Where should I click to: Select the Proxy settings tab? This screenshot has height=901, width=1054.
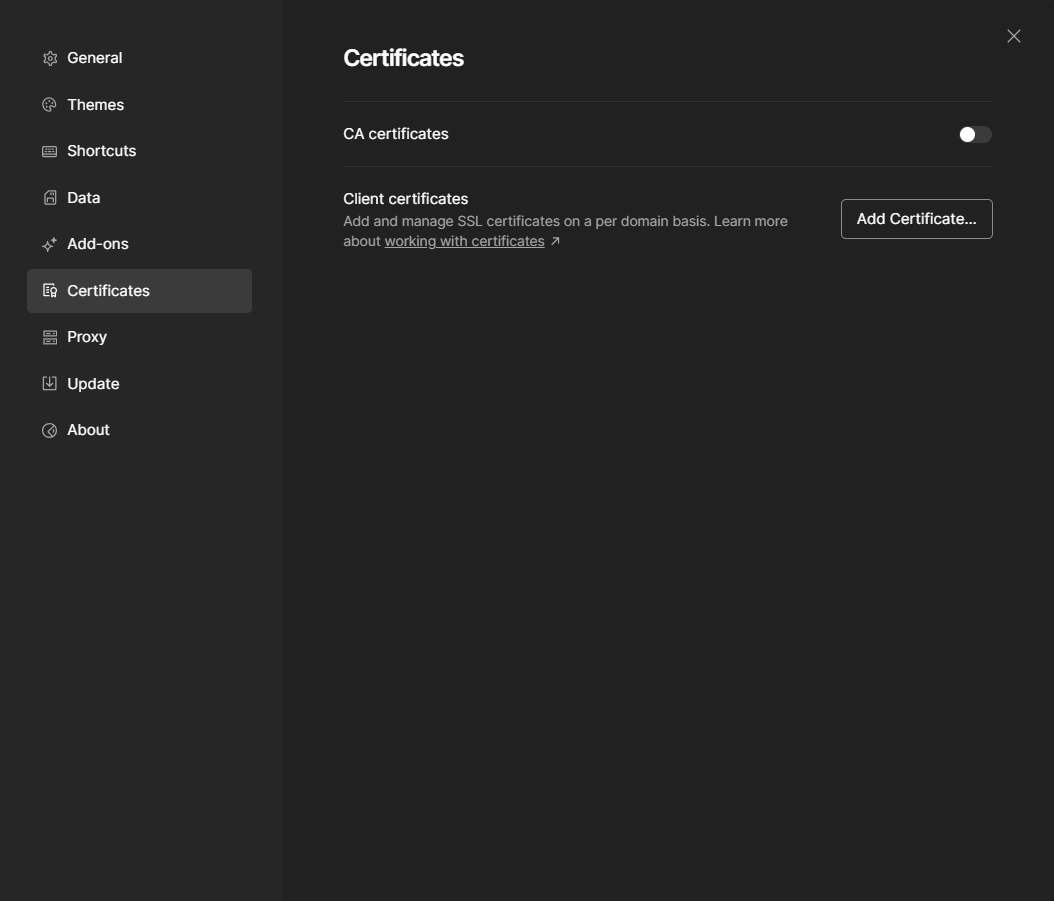[x=139, y=338]
